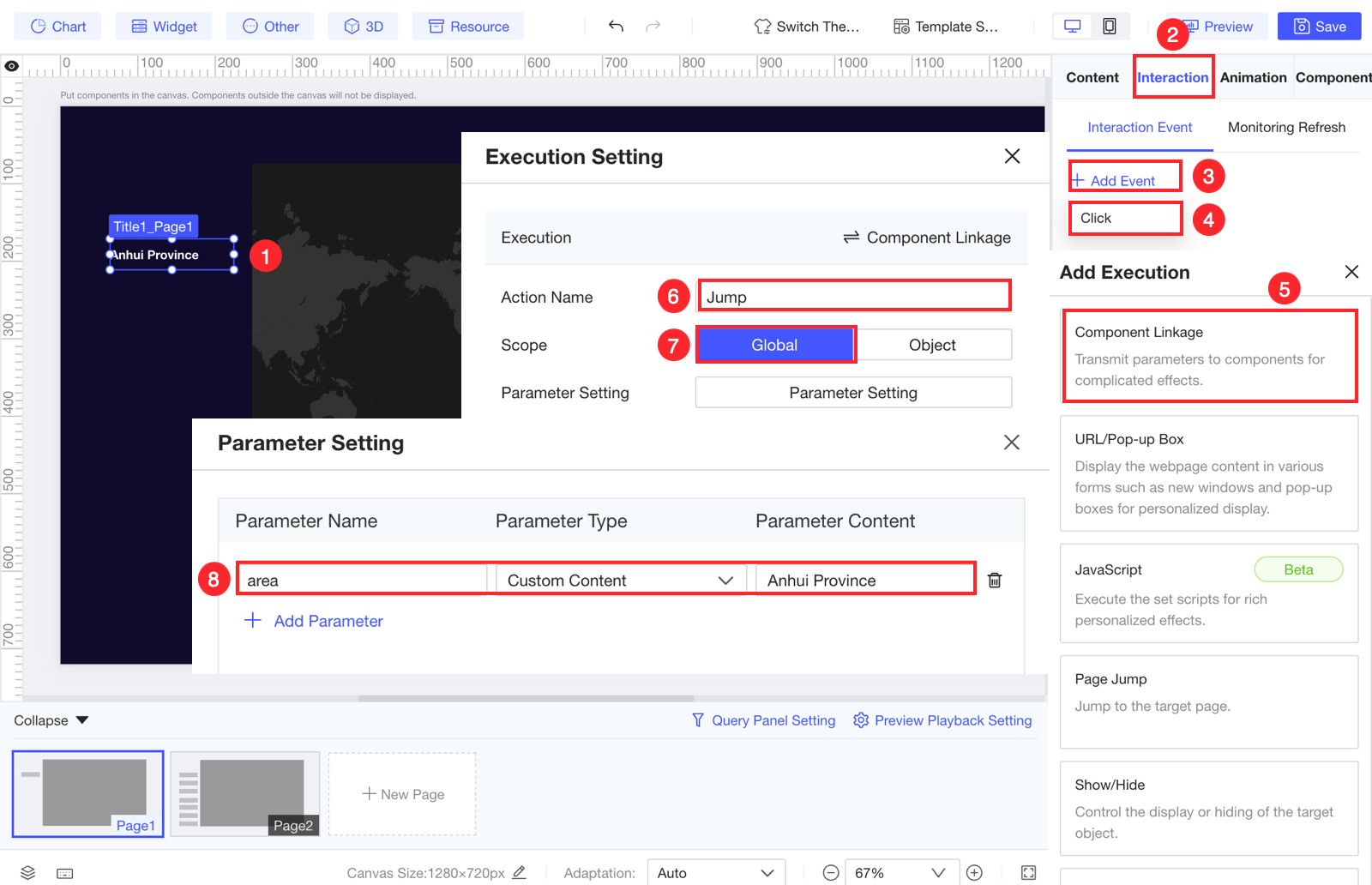
Task: Switch to desktop display mode icon
Action: coord(1072,27)
